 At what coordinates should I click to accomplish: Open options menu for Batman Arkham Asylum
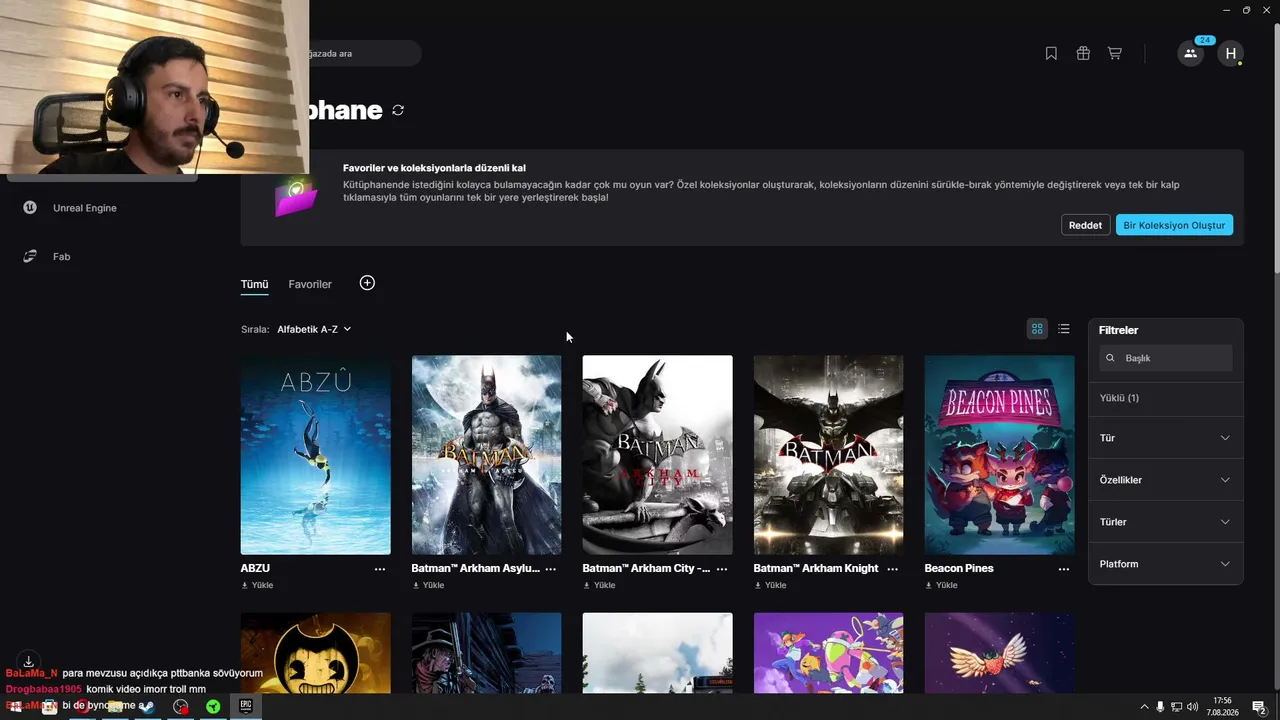(551, 569)
